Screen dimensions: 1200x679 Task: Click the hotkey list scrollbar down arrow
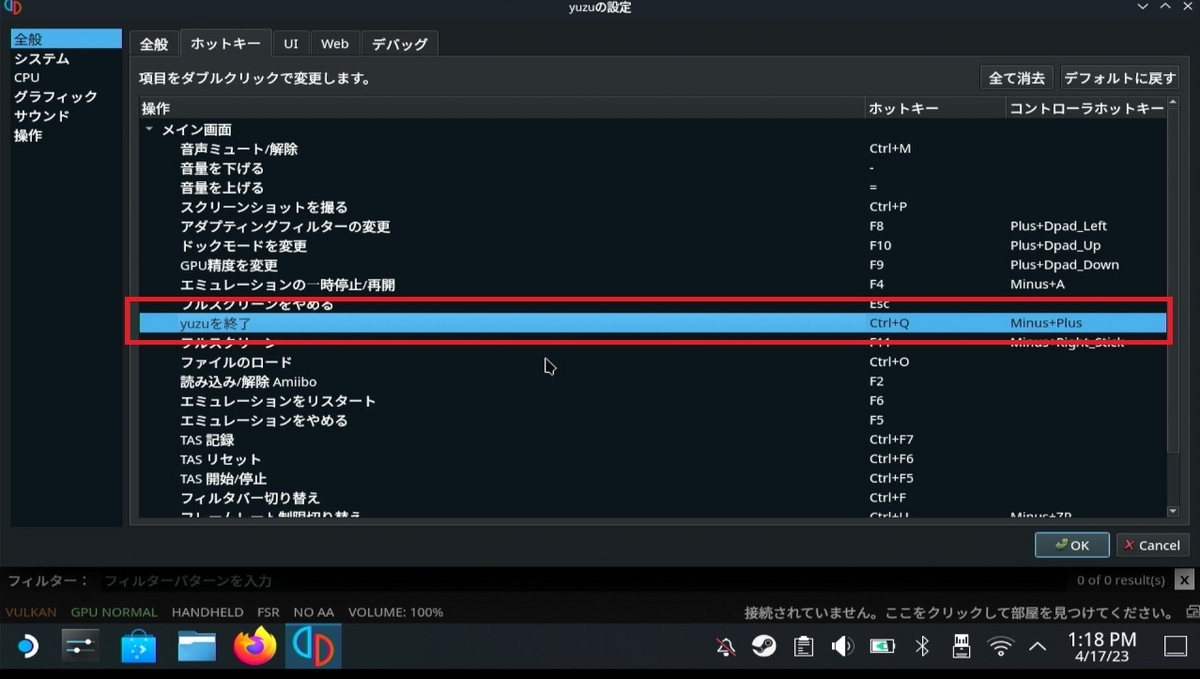pyautogui.click(x=1173, y=511)
